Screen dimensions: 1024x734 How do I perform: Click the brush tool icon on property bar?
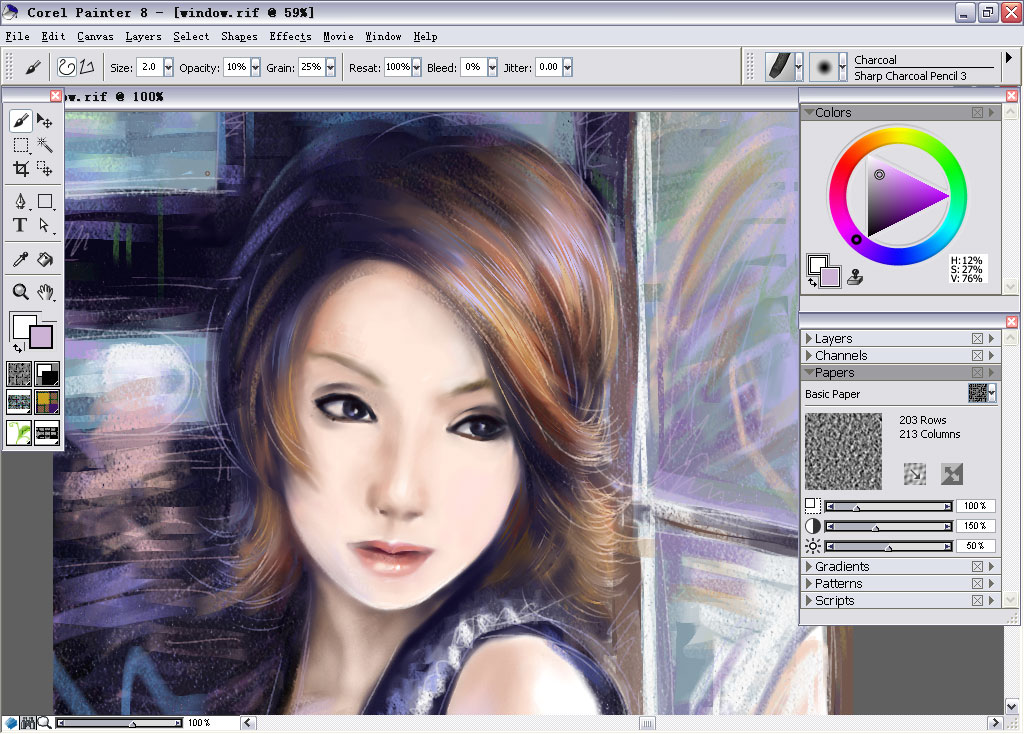(33, 67)
